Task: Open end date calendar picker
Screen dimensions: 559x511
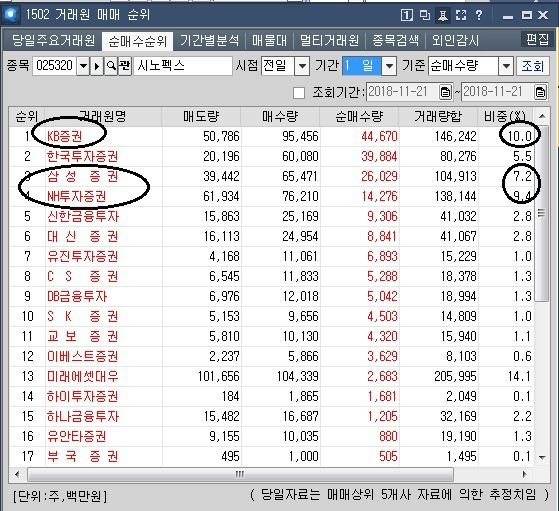Action: (540, 92)
